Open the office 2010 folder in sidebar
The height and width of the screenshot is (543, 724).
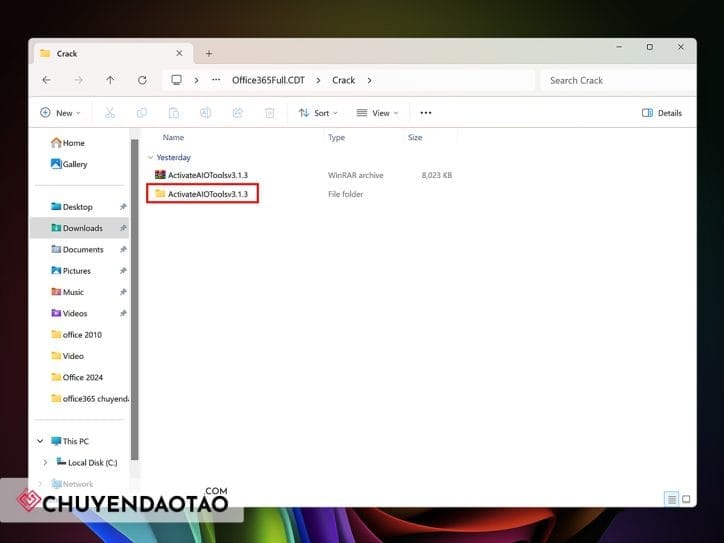coord(77,334)
